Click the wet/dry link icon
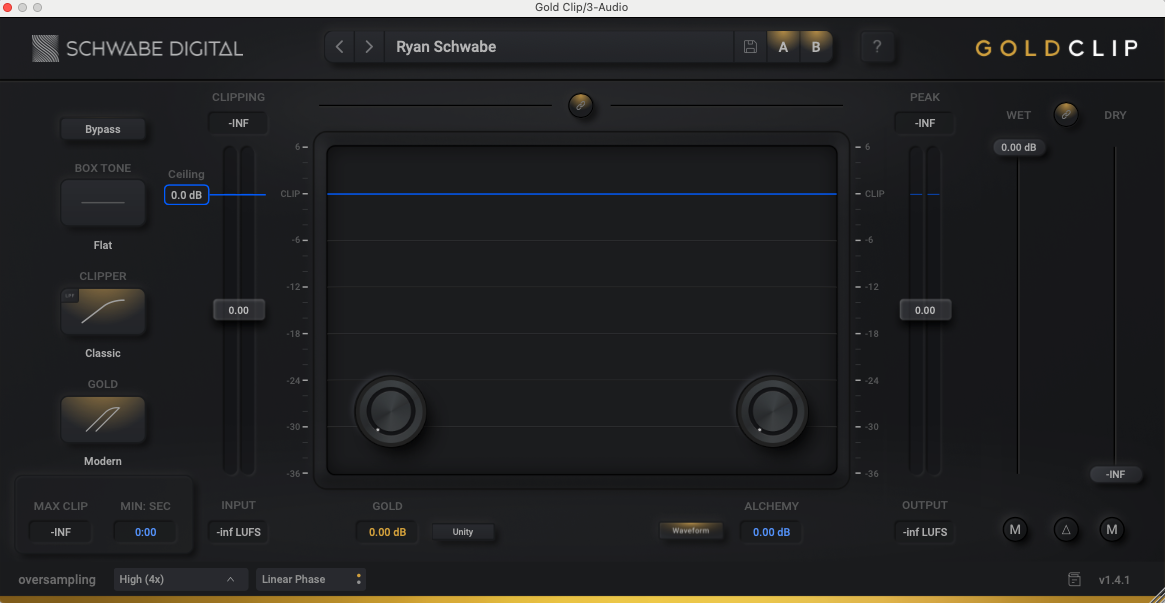Viewport: 1165px width, 603px height. [x=1067, y=115]
